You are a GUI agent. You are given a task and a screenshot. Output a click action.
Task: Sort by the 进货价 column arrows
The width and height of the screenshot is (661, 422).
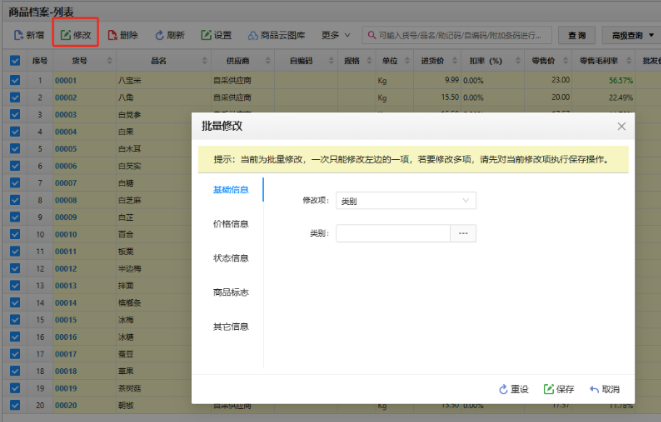click(454, 61)
